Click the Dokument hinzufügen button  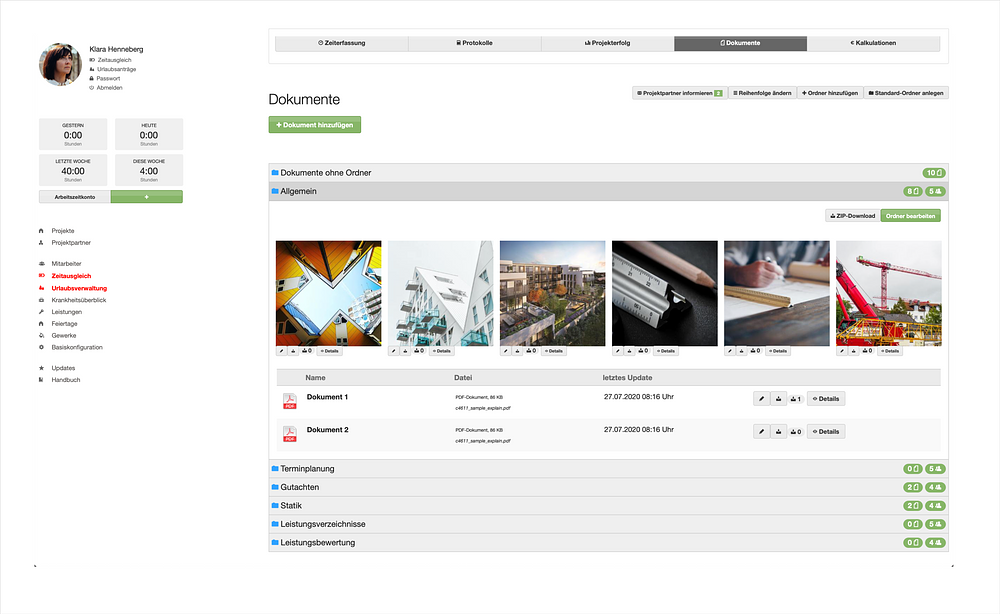point(315,125)
